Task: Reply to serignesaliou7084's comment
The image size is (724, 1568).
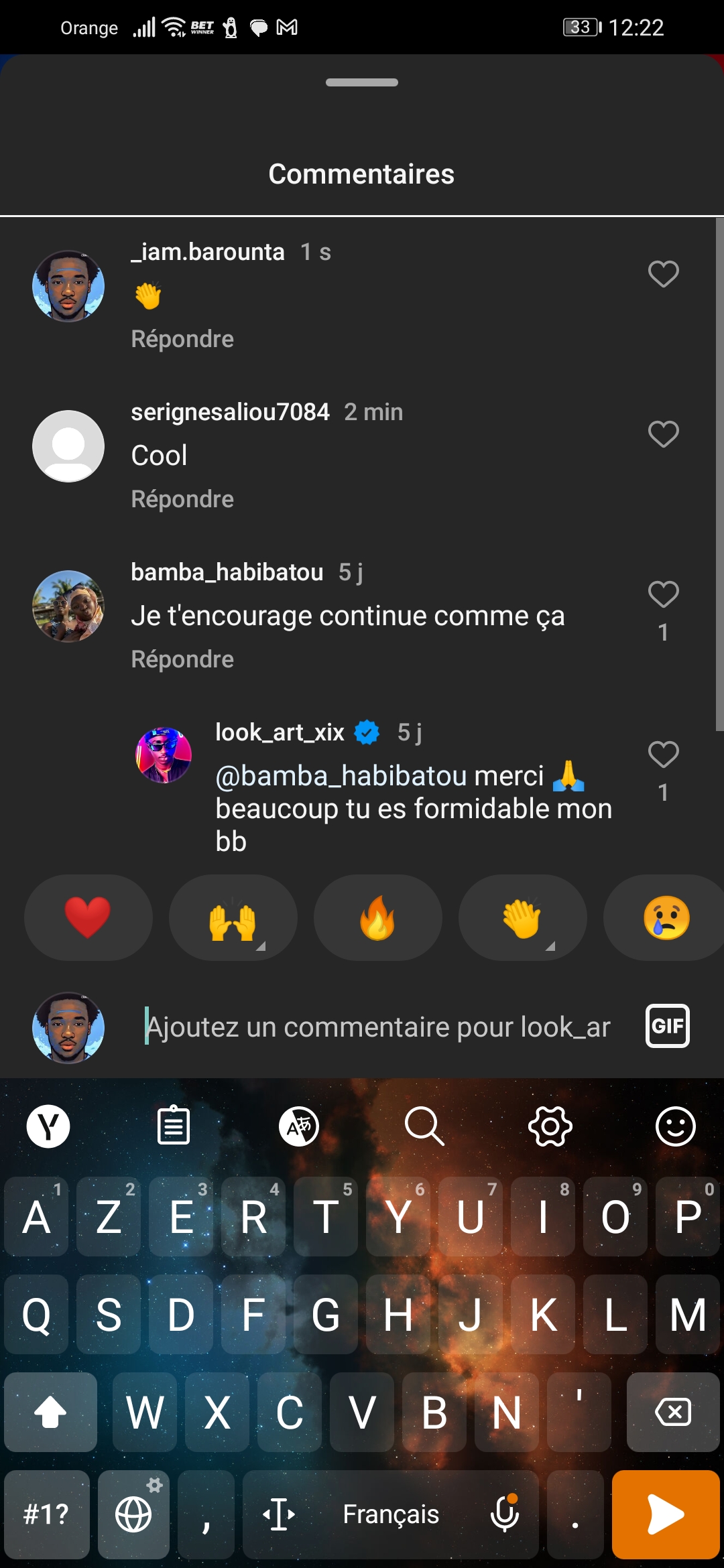Action: pyautogui.click(x=182, y=499)
